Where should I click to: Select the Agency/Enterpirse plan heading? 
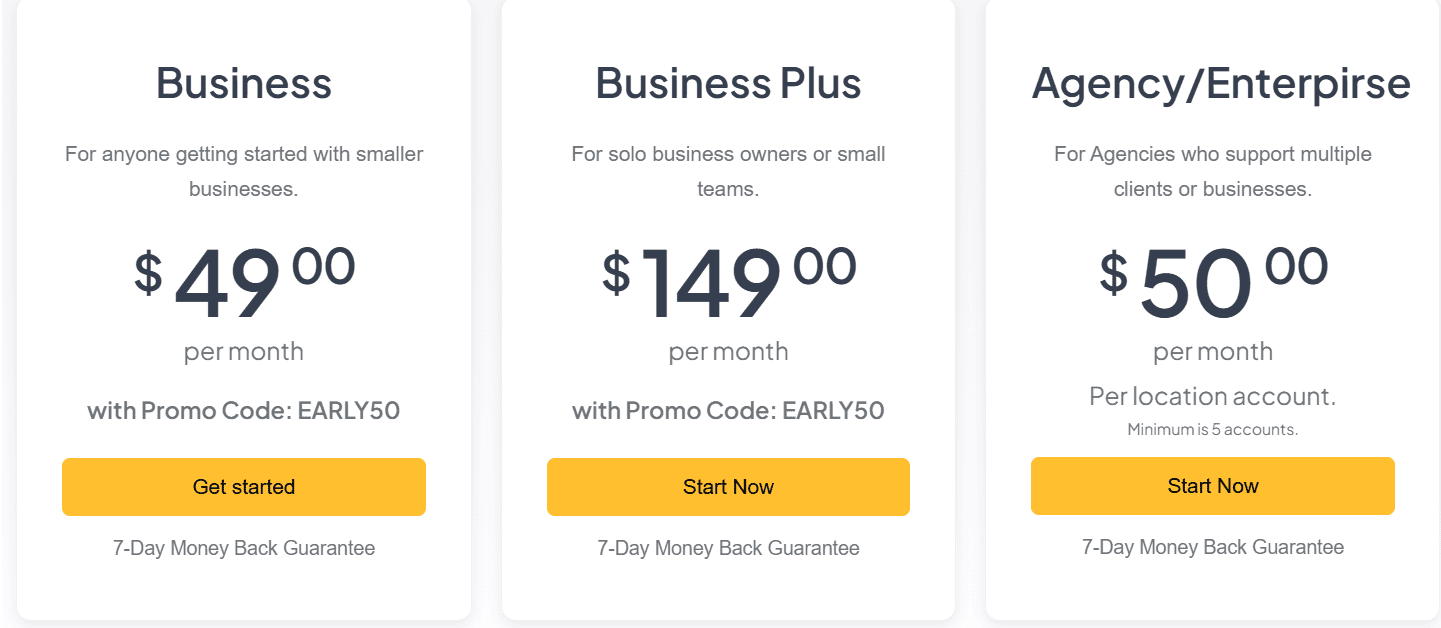pyautogui.click(x=1212, y=83)
